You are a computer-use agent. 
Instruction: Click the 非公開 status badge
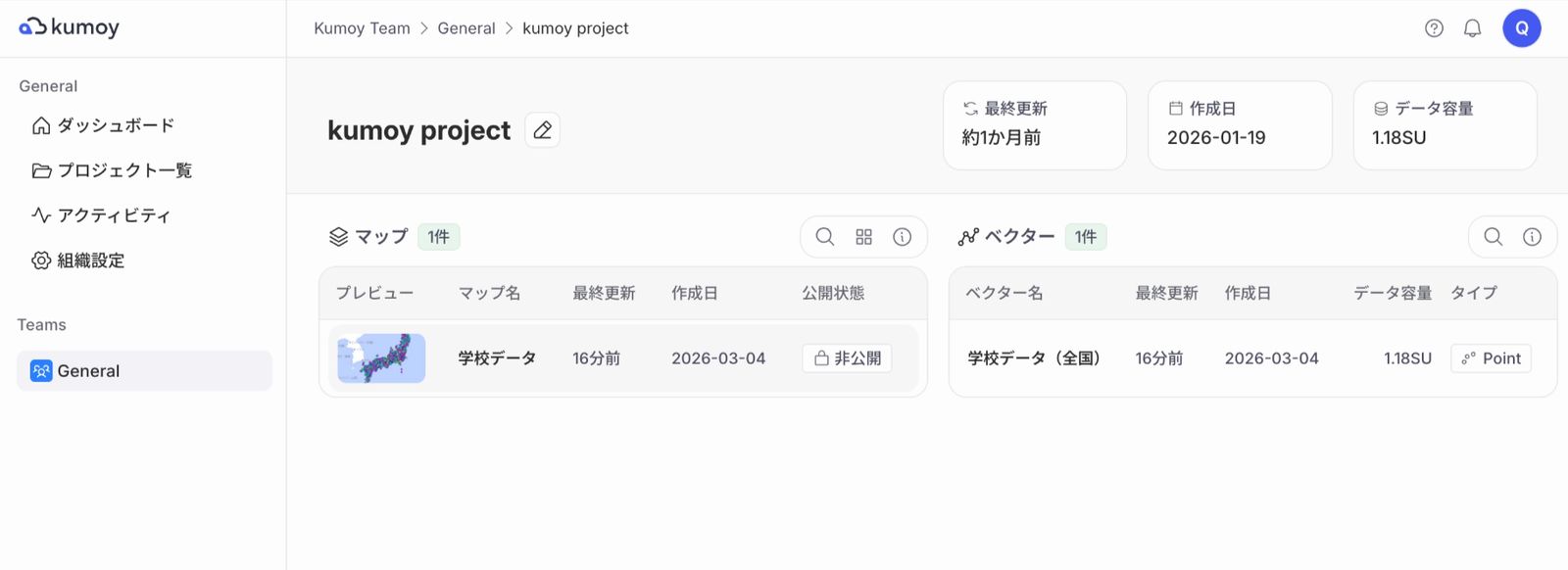tap(847, 358)
